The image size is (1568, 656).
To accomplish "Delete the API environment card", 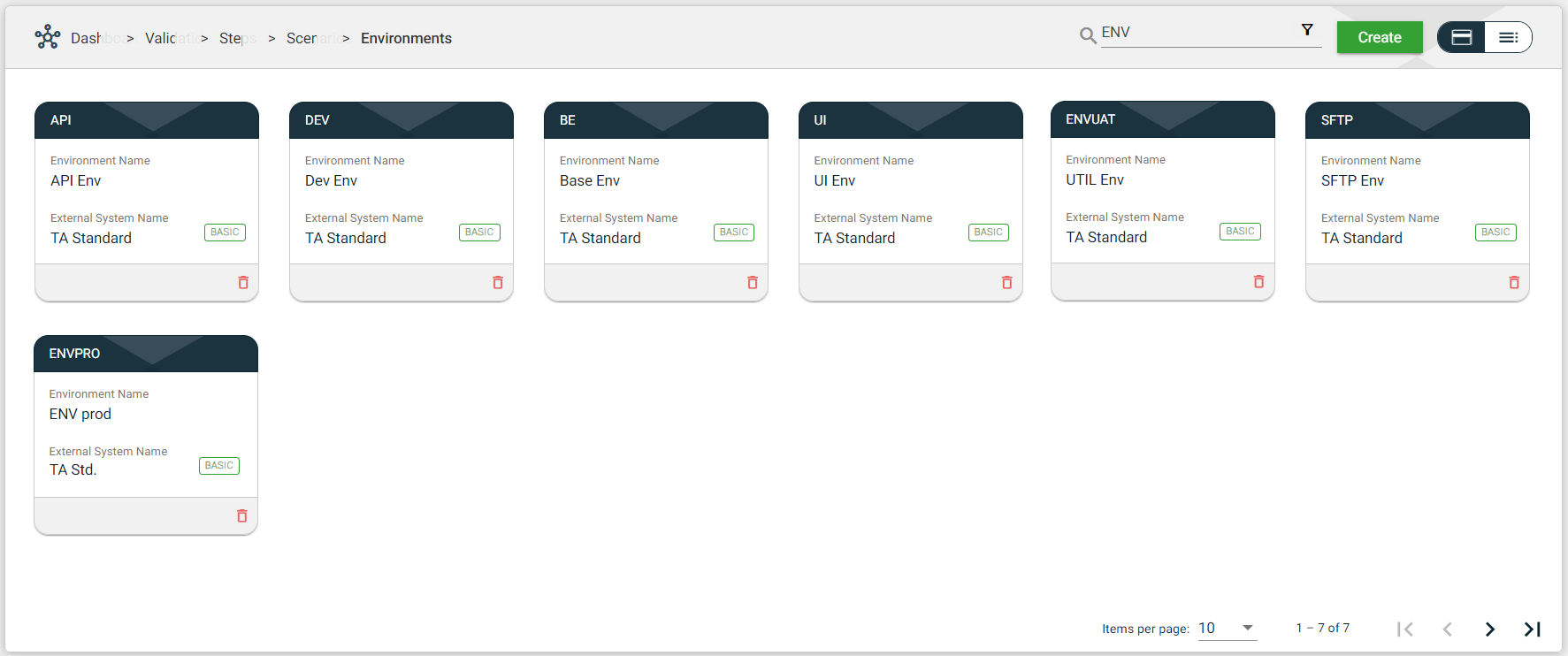I will tap(243, 283).
